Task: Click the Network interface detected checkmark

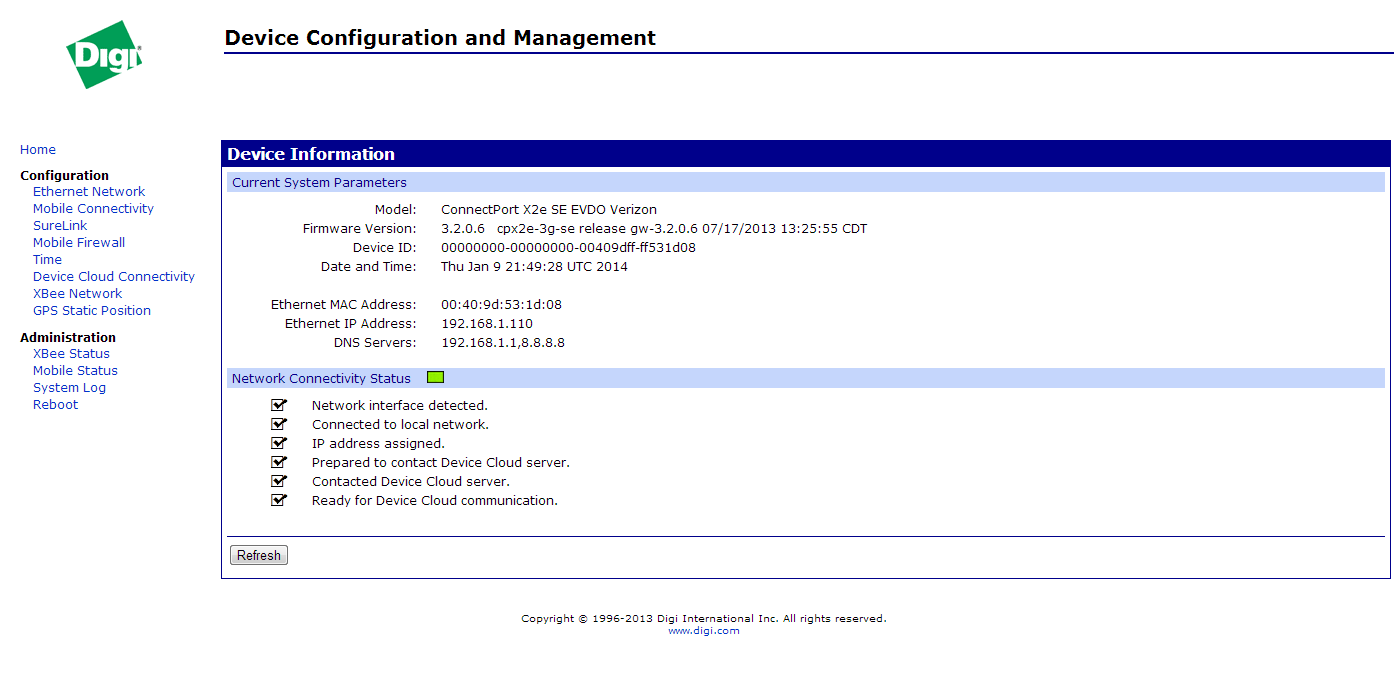Action: 279,405
